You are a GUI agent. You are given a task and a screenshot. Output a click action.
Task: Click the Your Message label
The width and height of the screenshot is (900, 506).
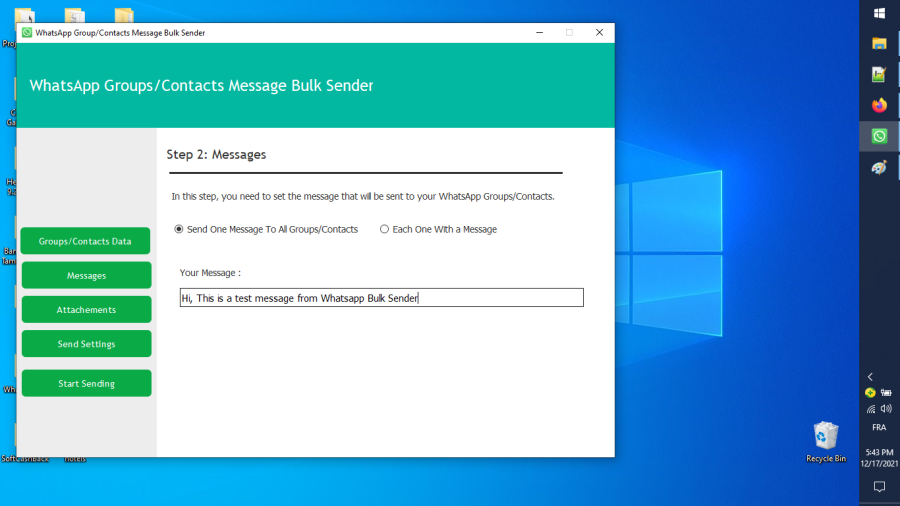(x=210, y=273)
